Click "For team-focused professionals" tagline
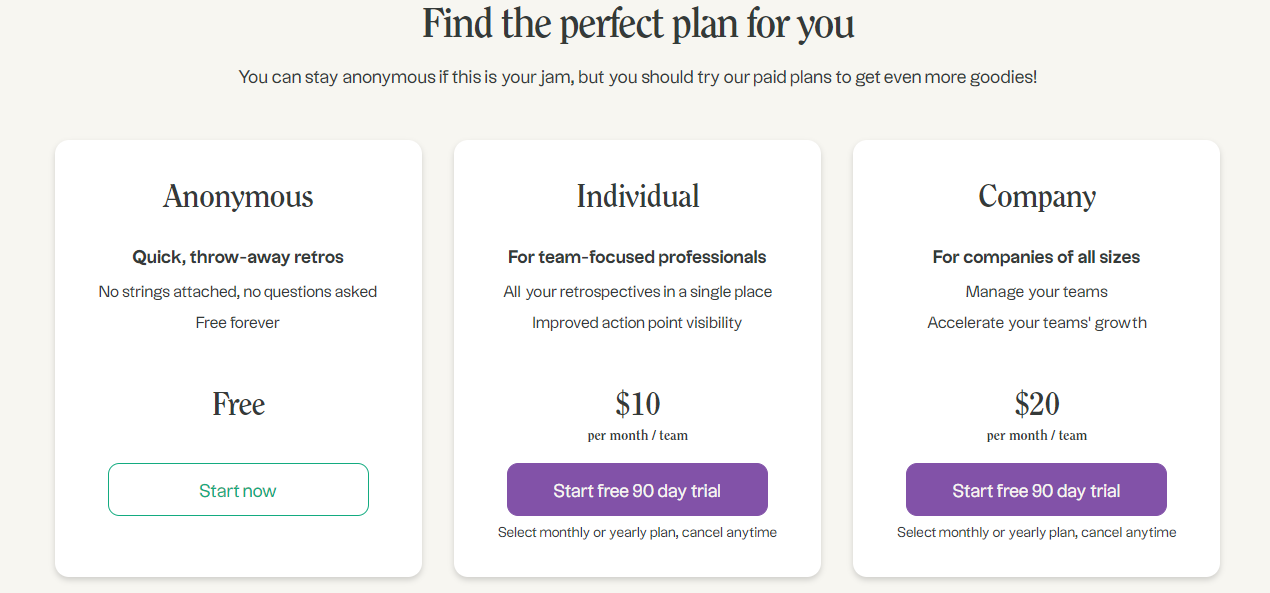Viewport: 1270px width, 593px height. pyautogui.click(x=637, y=257)
